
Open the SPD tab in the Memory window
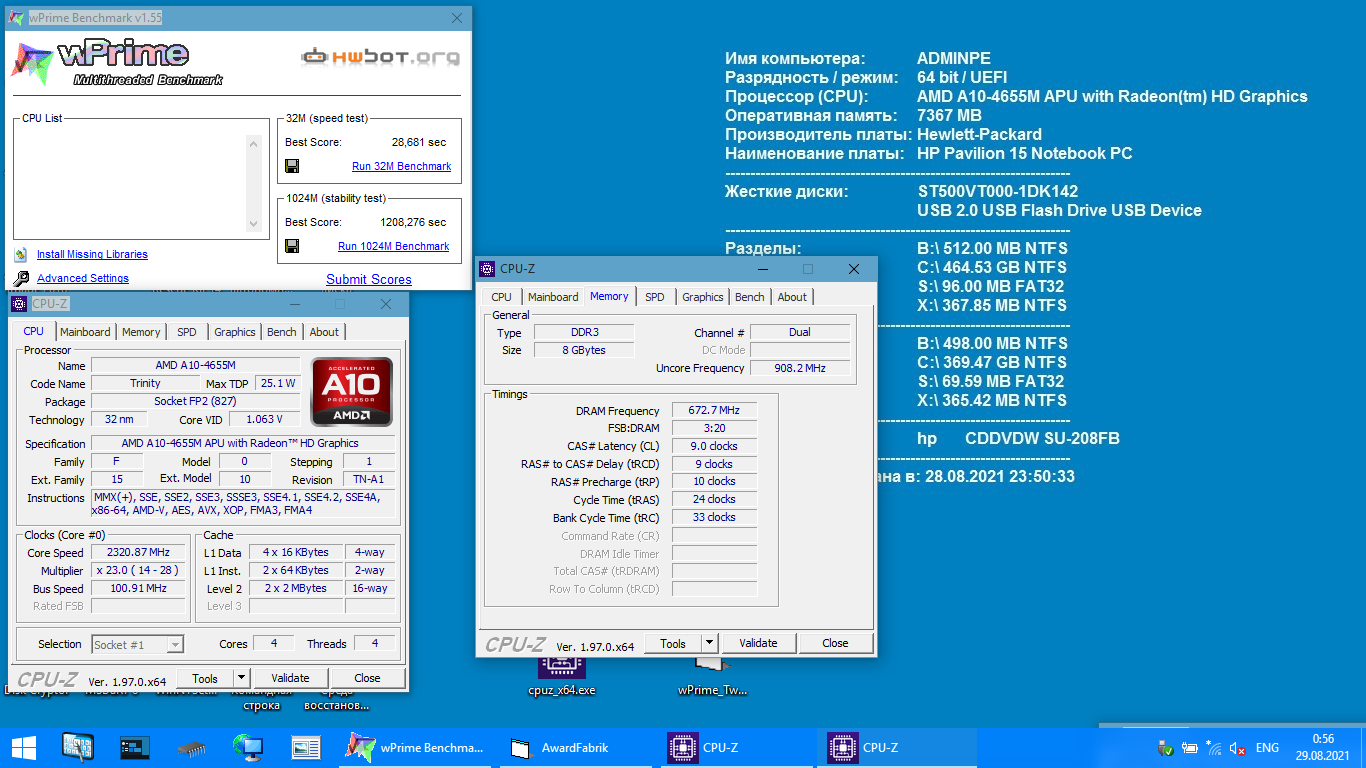[655, 297]
